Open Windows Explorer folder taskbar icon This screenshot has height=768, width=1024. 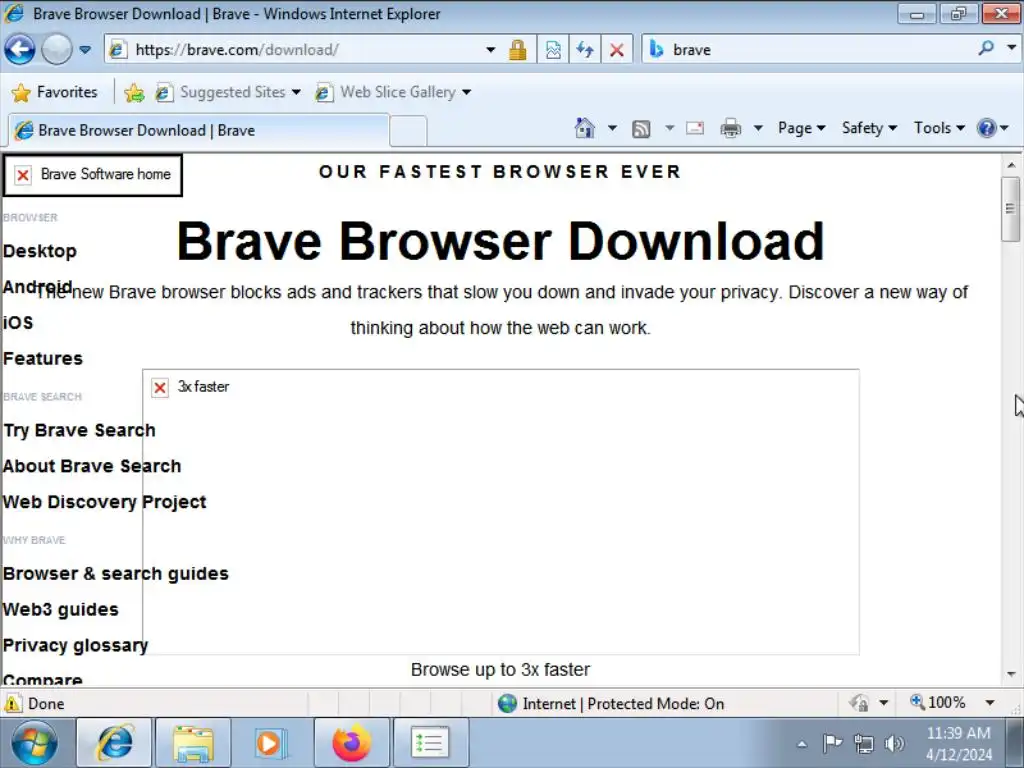point(193,743)
